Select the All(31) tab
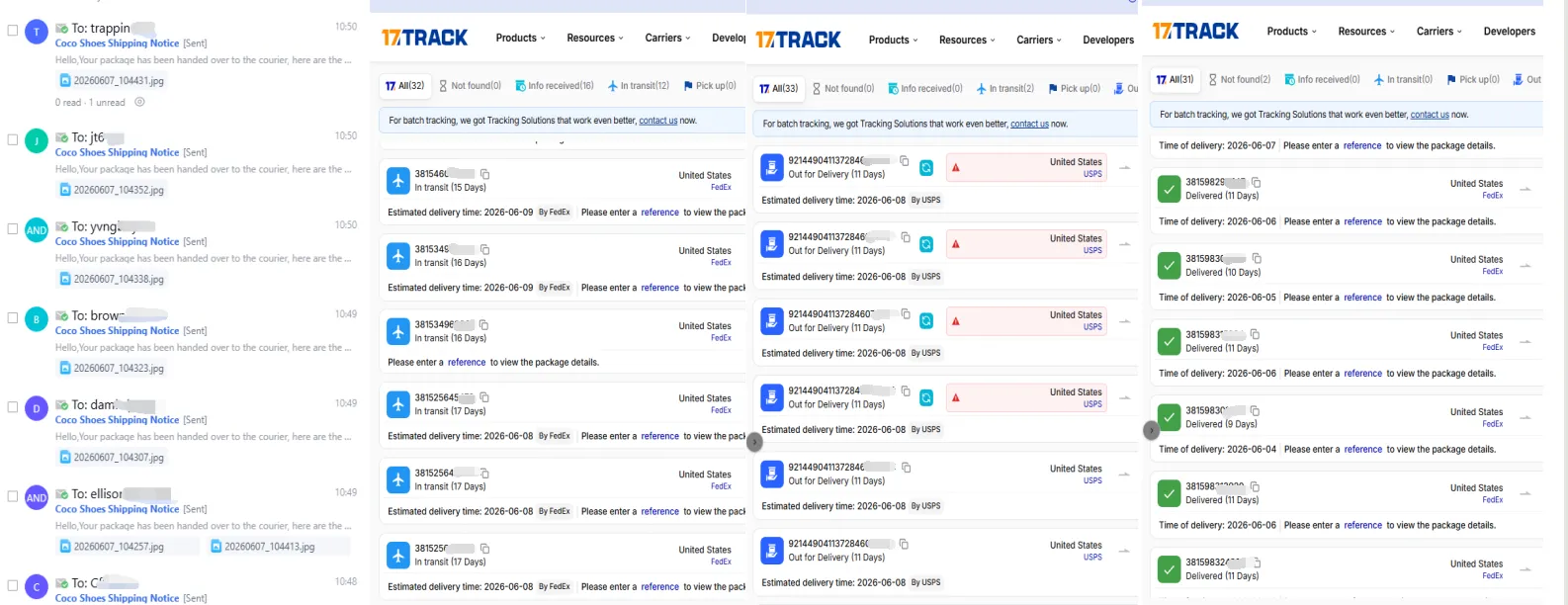Image resolution: width=1568 pixels, height=605 pixels. pos(1176,79)
